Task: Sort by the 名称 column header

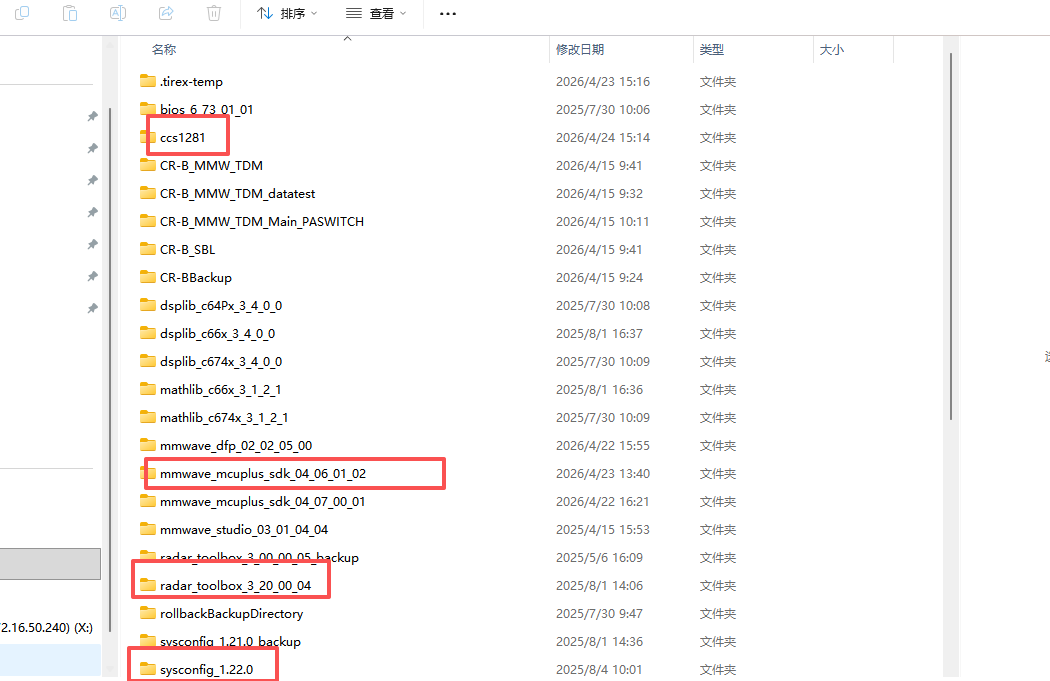Action: [x=164, y=50]
